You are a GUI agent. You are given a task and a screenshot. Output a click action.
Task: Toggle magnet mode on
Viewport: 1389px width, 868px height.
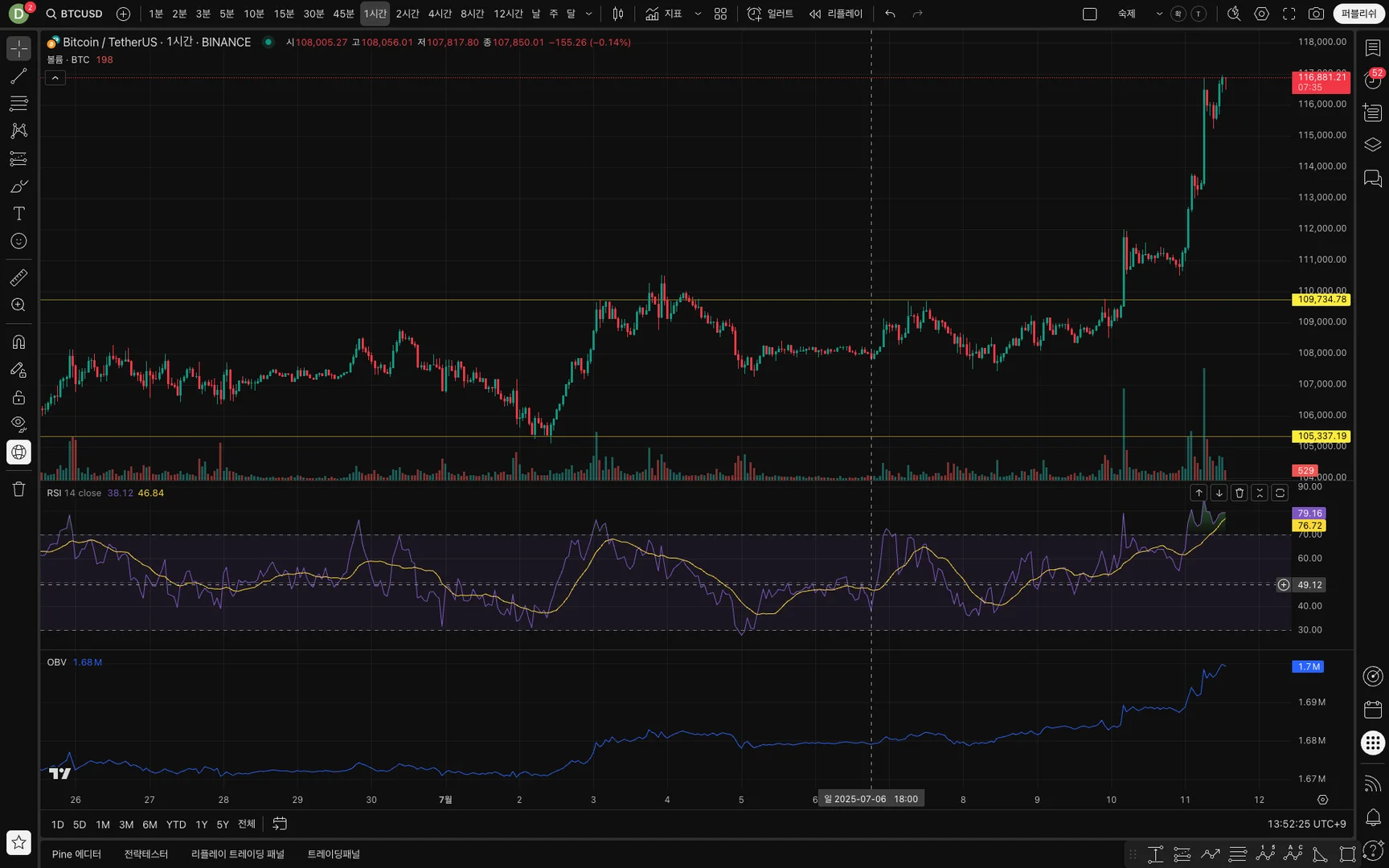(18, 342)
